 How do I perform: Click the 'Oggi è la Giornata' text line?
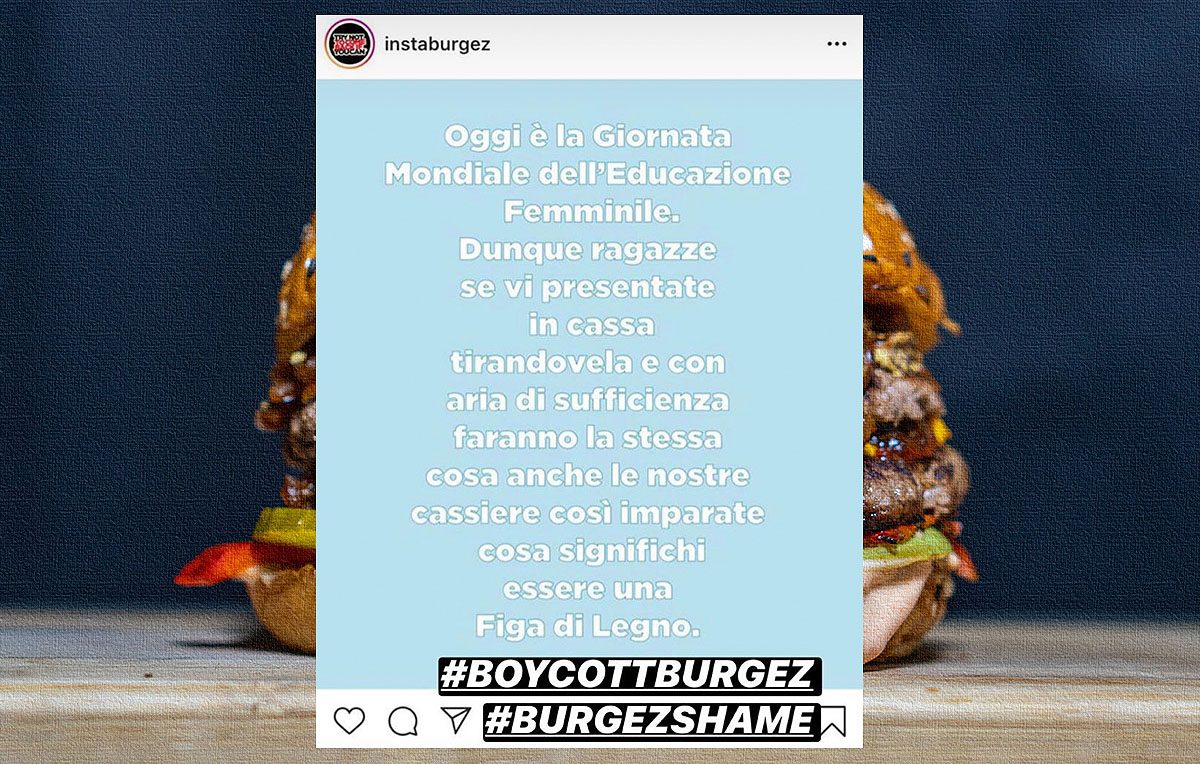click(588, 136)
